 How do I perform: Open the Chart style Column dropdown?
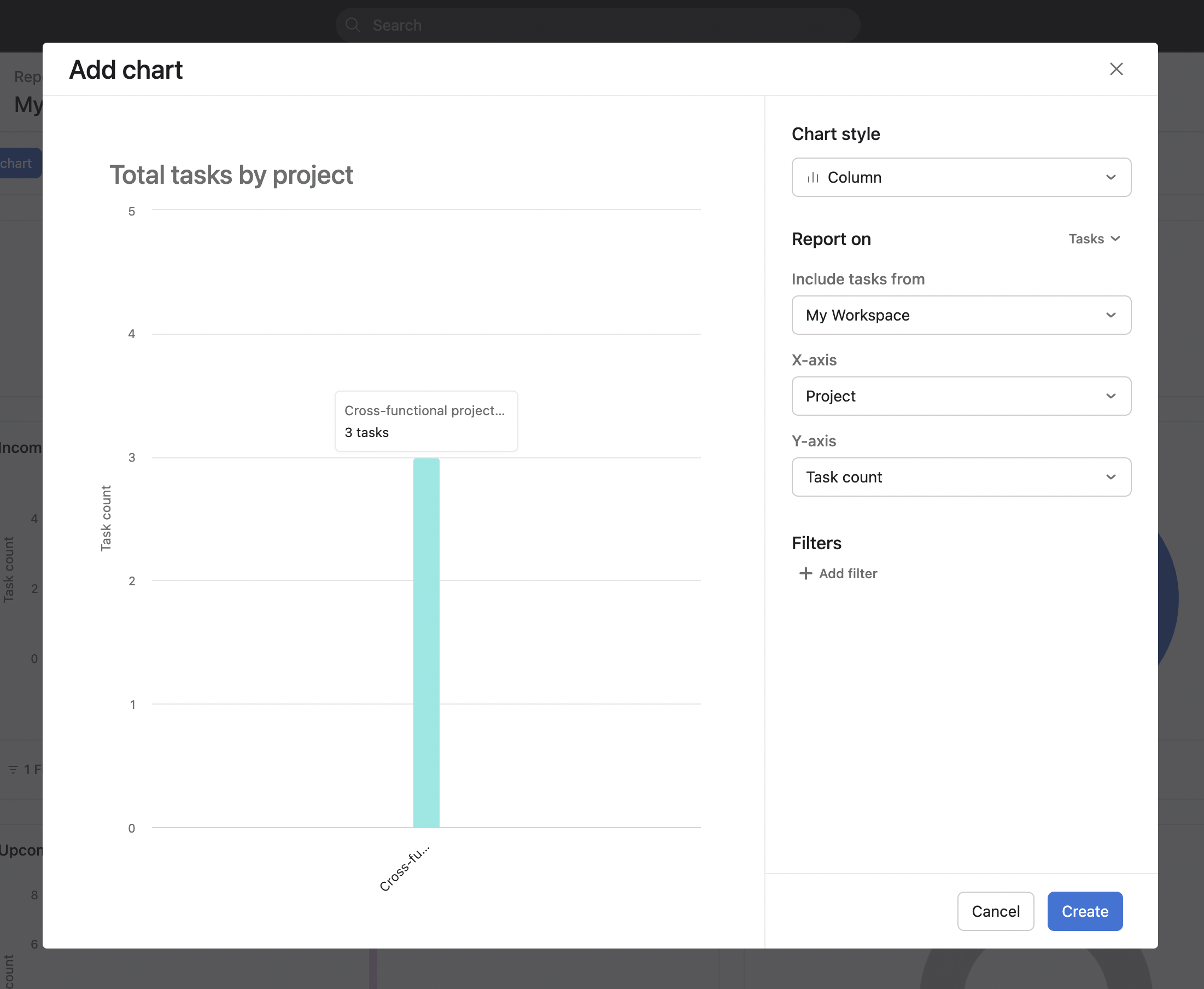(960, 177)
